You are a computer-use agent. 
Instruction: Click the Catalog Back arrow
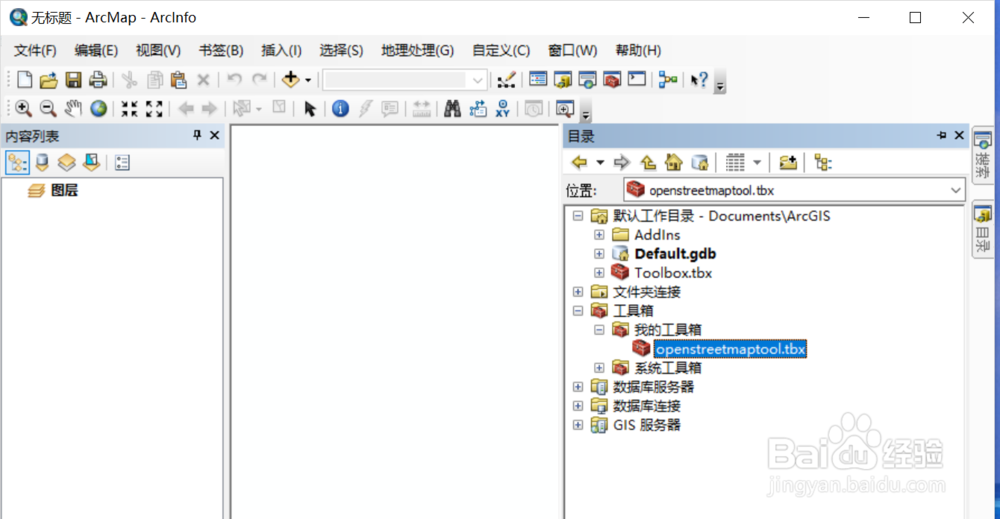pyautogui.click(x=579, y=163)
